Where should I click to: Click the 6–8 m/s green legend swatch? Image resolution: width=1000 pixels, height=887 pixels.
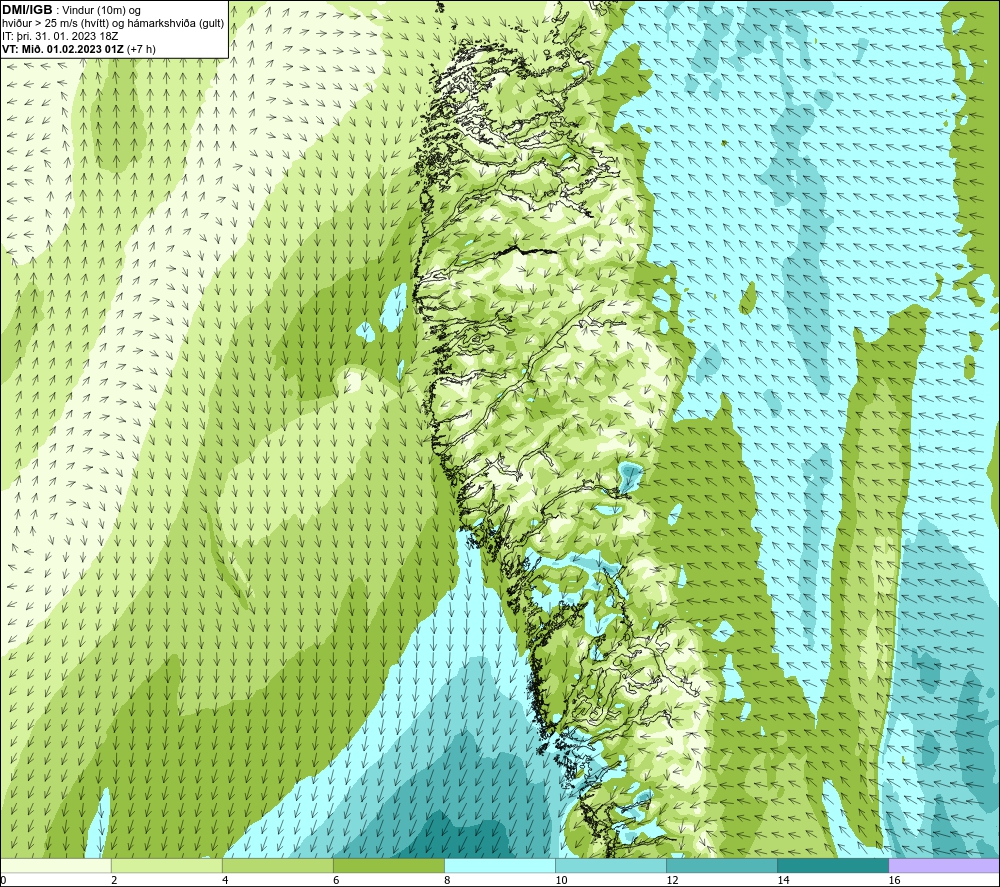pyautogui.click(x=388, y=865)
